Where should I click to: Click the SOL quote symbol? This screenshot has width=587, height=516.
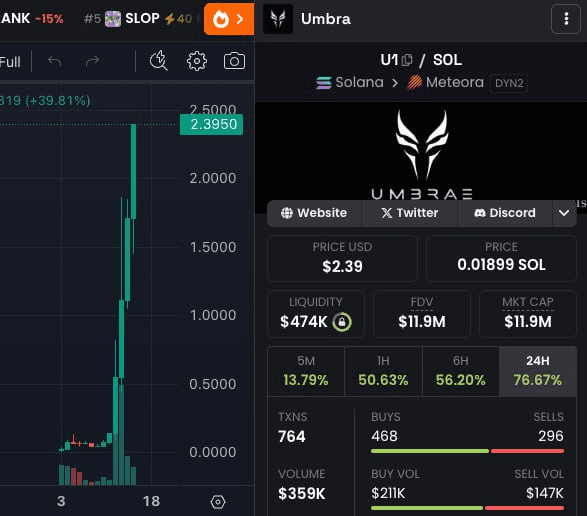(447, 60)
